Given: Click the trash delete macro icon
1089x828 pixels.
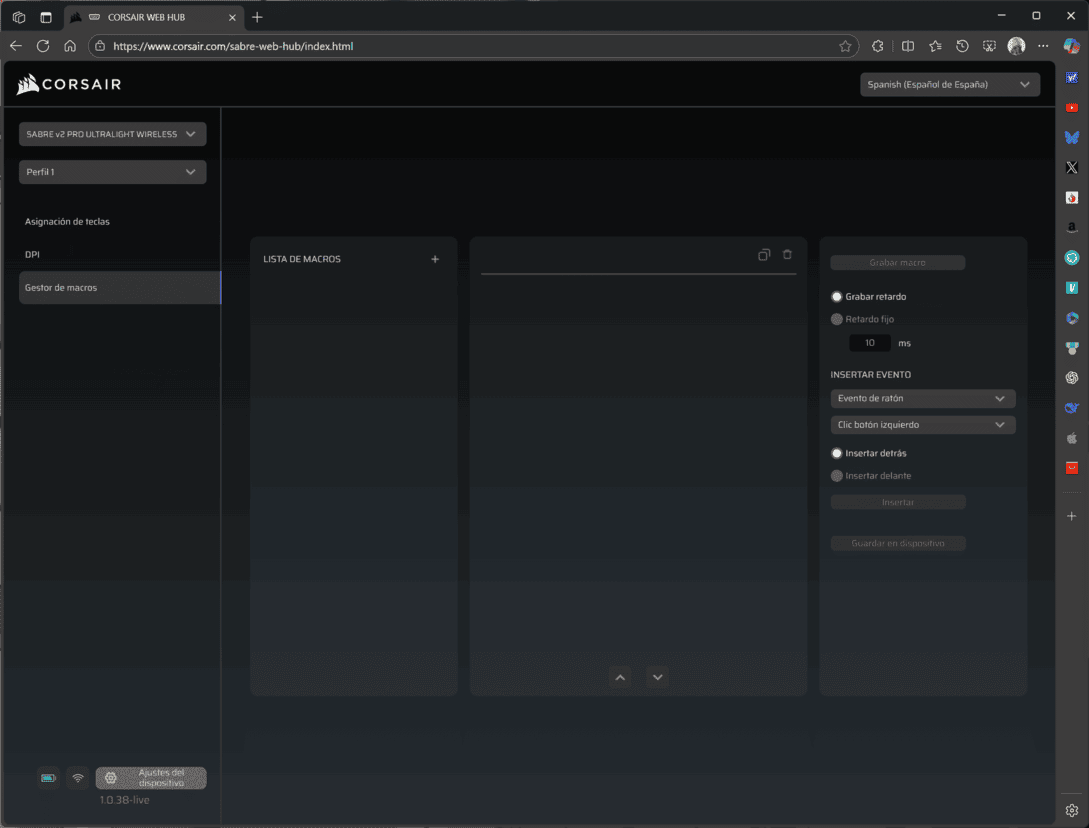Looking at the screenshot, I should click(x=787, y=255).
